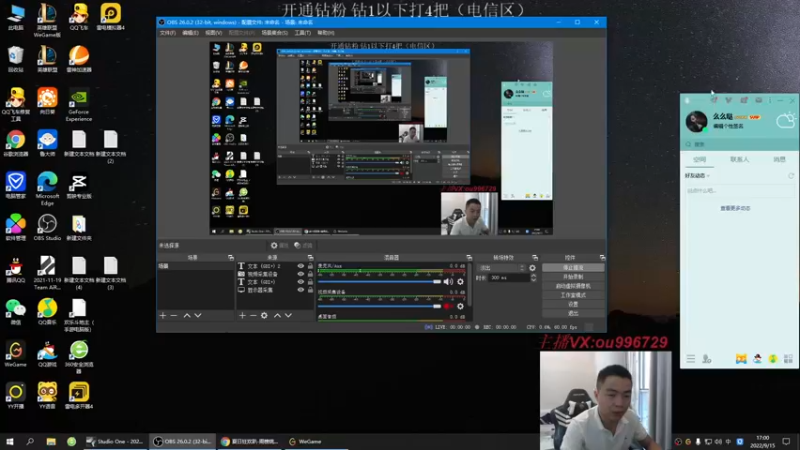Pop out the Sources dock panel

[x=310, y=258]
